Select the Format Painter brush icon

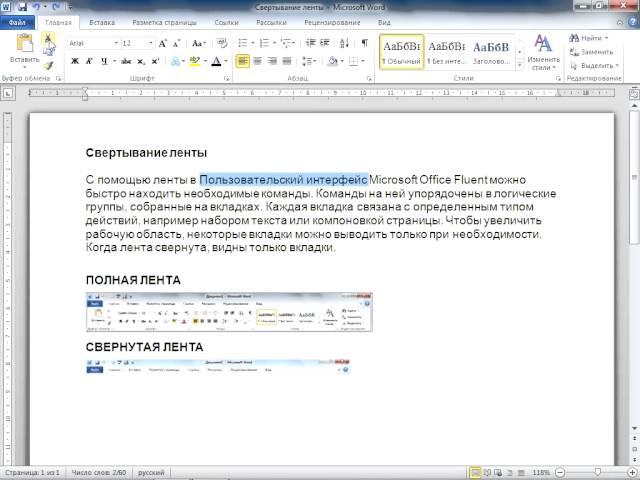point(49,65)
